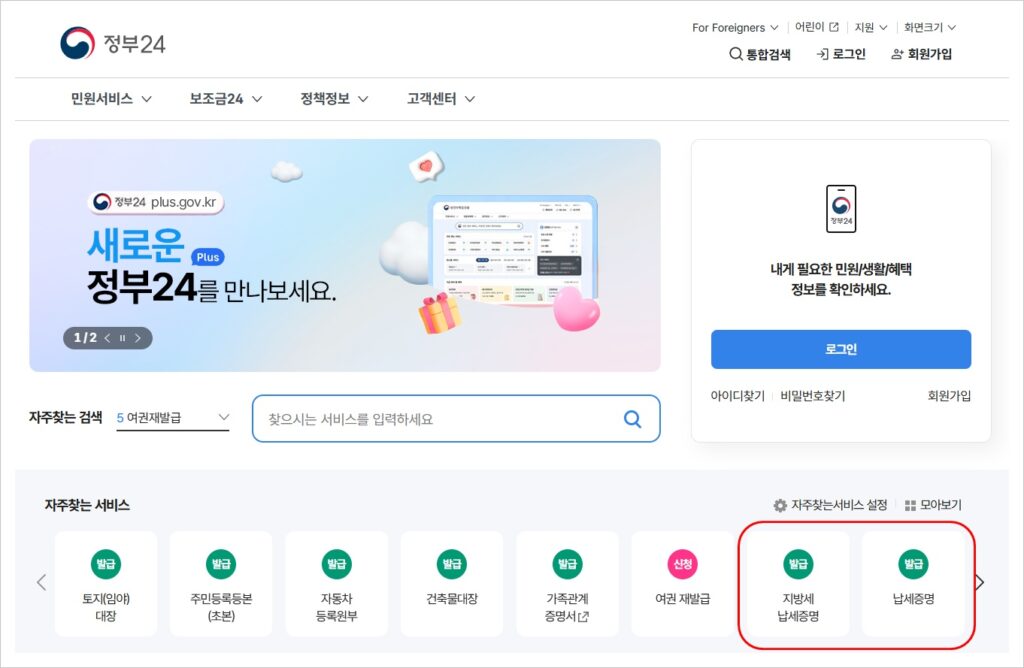Screen dimensions: 1024x668
Task: Open 주민등록등본(초본) service card
Action: [221, 583]
